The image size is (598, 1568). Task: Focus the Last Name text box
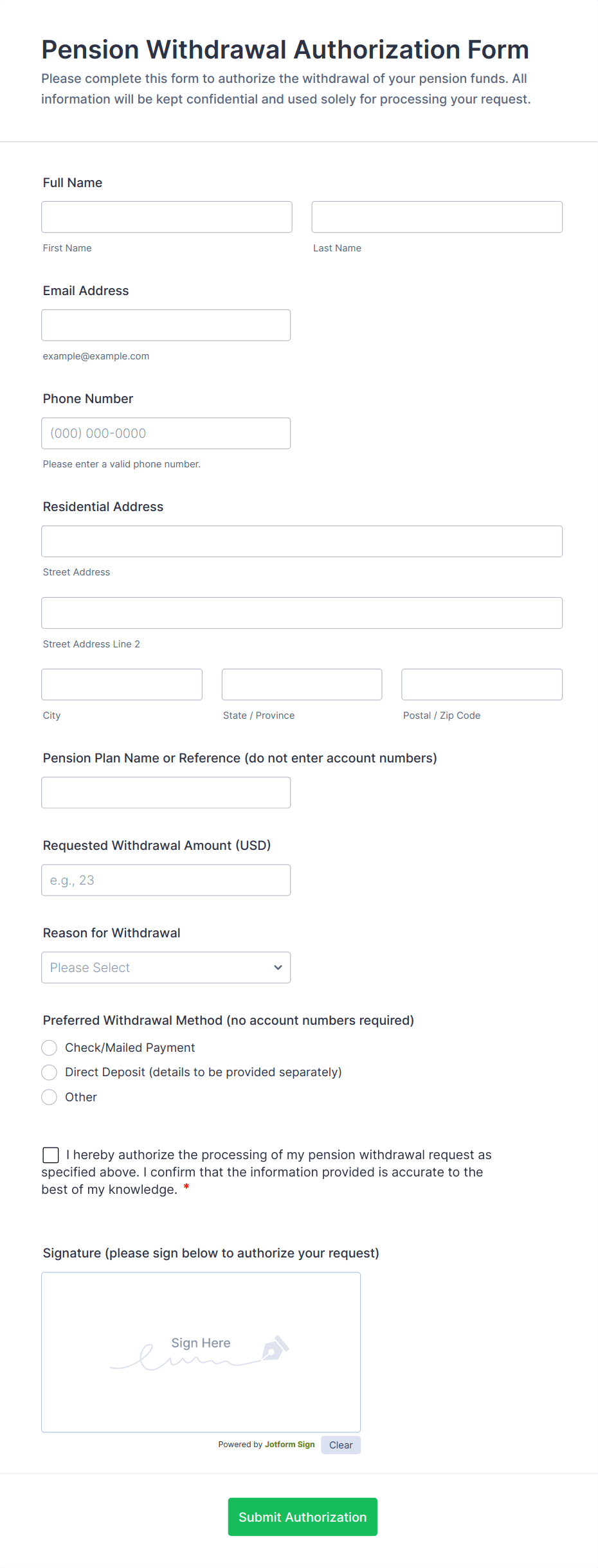click(437, 217)
